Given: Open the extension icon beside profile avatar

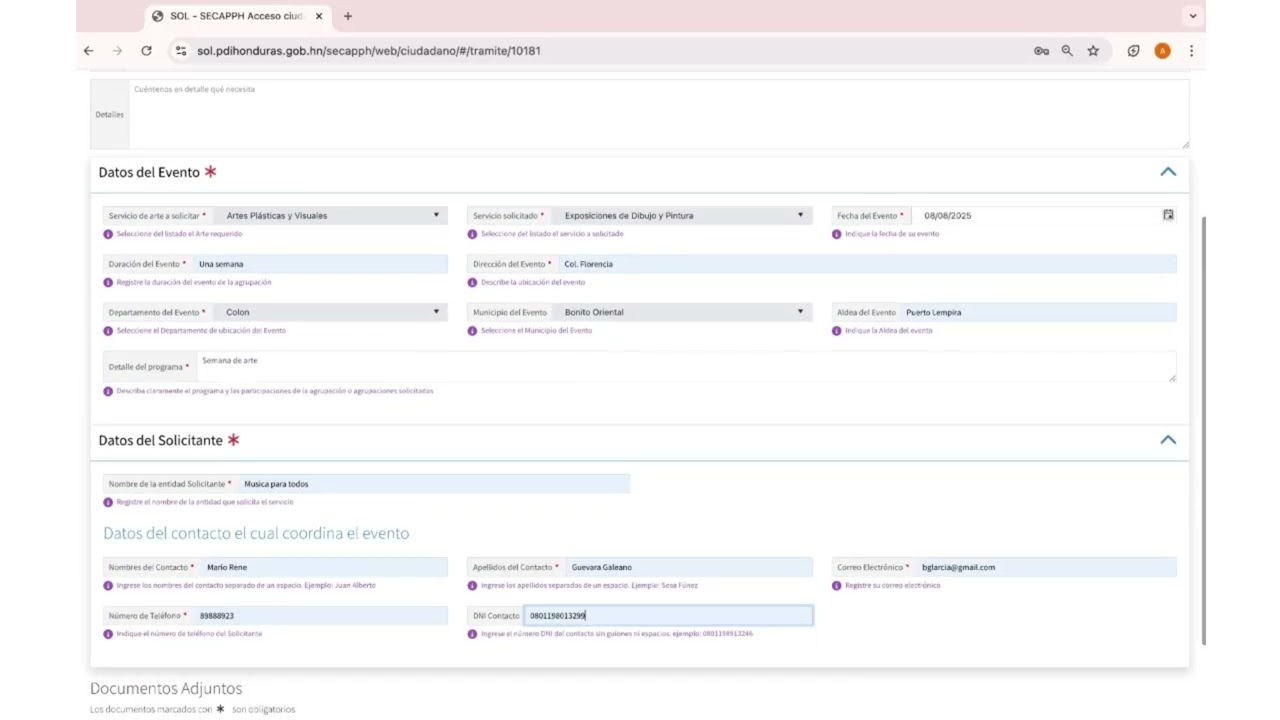Looking at the screenshot, I should pyautogui.click(x=1133, y=51).
